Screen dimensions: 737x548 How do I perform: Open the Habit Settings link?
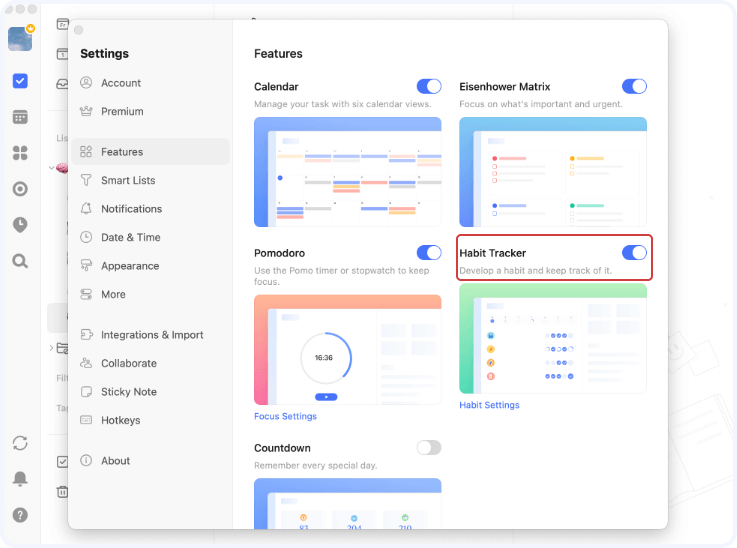pos(489,405)
